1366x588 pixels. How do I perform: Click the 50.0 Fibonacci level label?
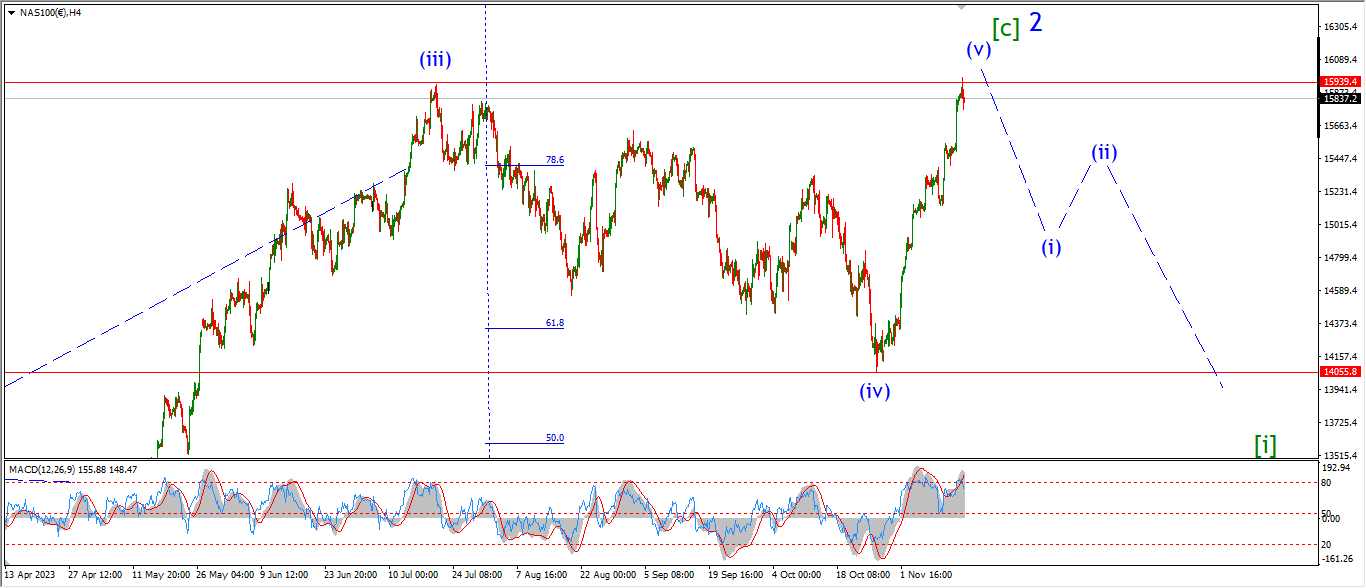point(554,438)
